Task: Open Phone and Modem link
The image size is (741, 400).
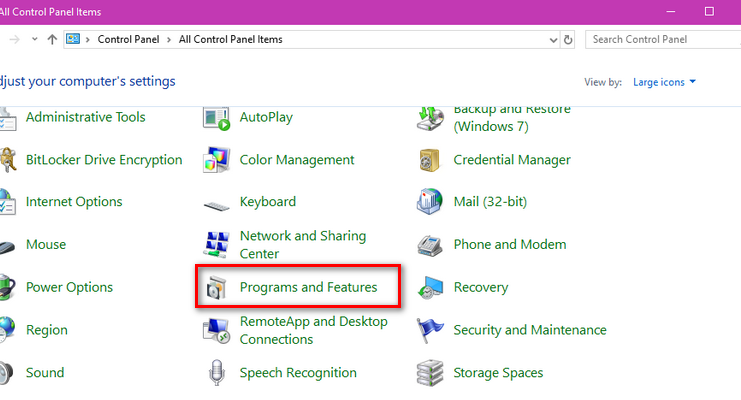Action: (x=509, y=244)
